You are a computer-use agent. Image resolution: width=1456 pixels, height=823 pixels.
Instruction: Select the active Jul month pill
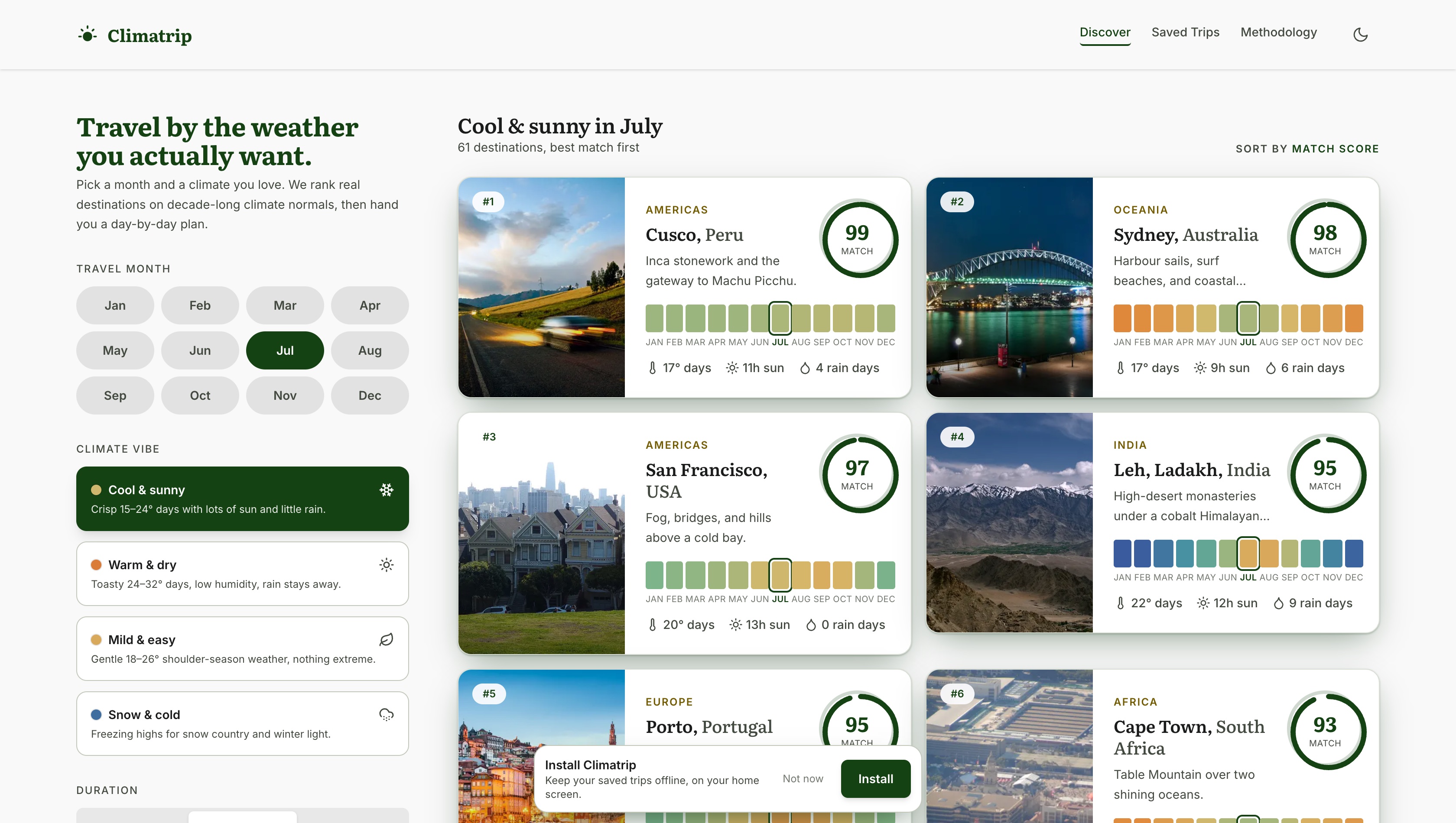285,350
